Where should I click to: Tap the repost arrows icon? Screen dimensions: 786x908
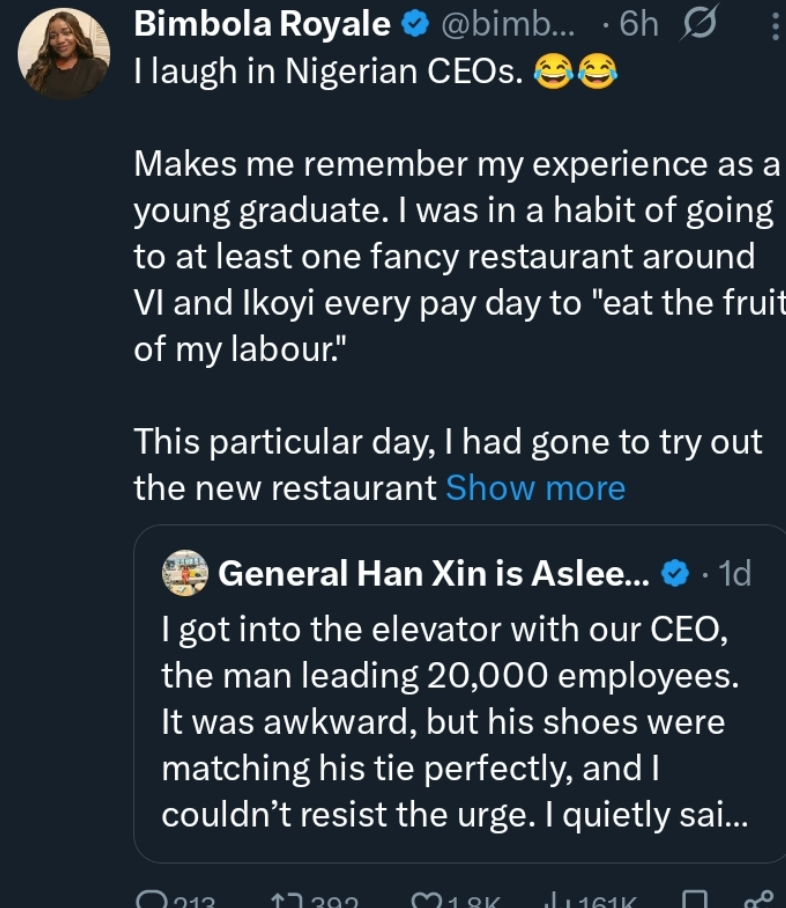coord(283,899)
